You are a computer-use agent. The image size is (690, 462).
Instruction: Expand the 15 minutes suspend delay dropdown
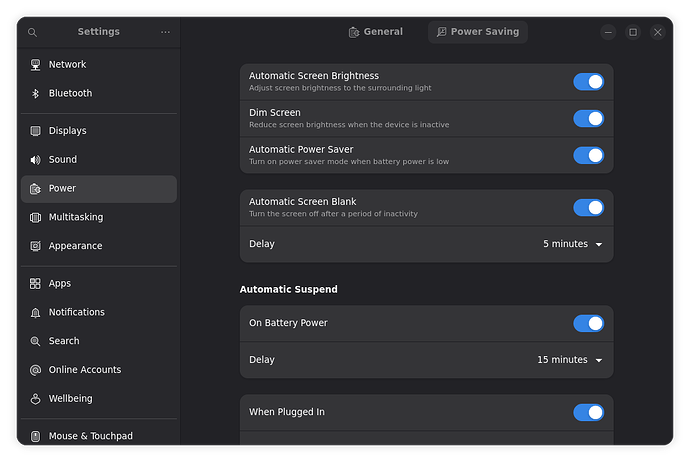click(x=569, y=360)
